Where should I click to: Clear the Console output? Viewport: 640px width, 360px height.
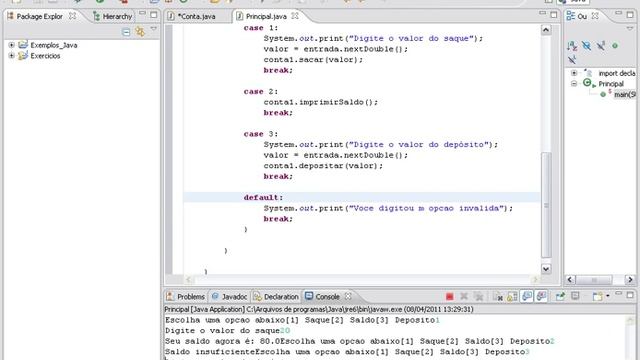pos(498,296)
